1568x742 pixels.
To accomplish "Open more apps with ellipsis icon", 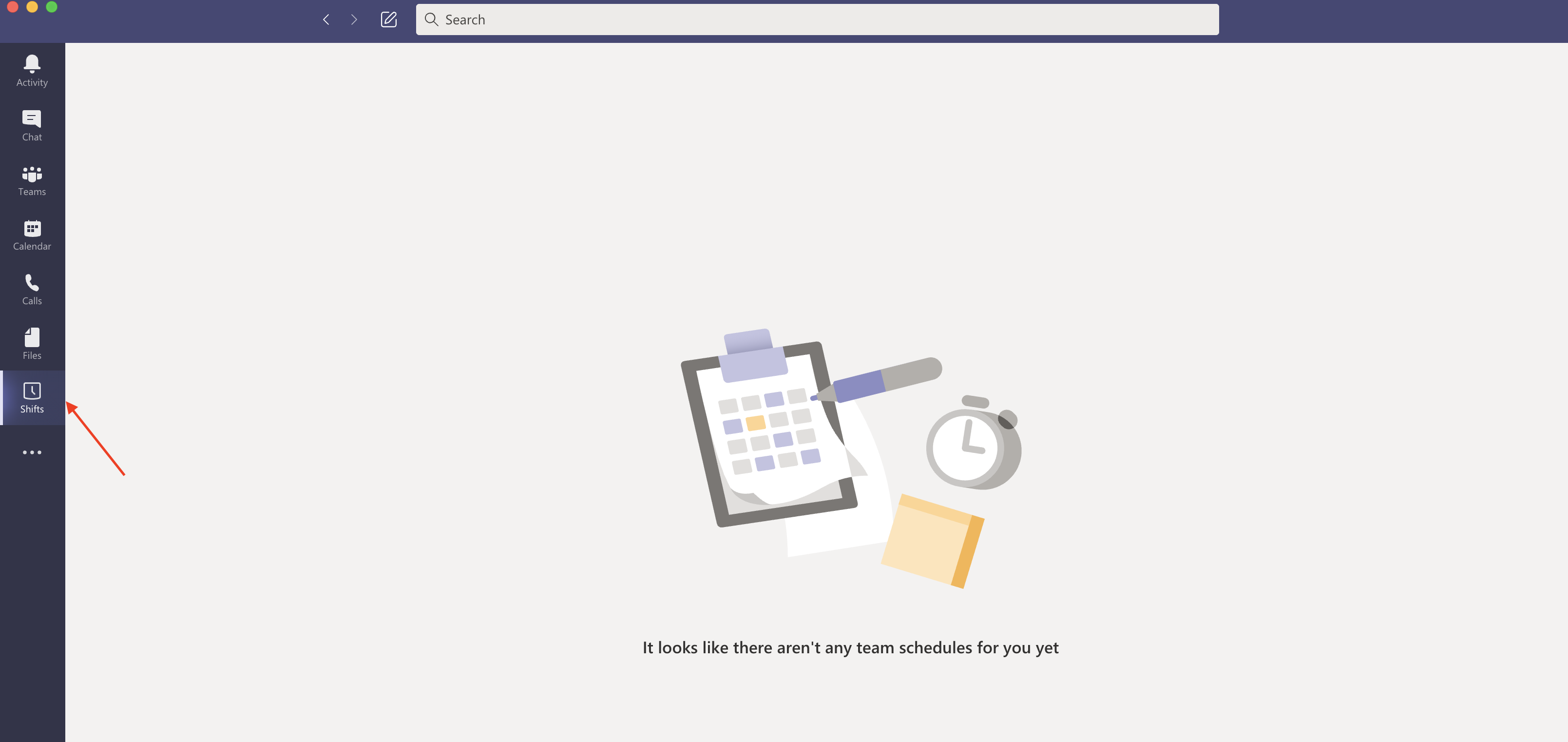I will pyautogui.click(x=32, y=452).
